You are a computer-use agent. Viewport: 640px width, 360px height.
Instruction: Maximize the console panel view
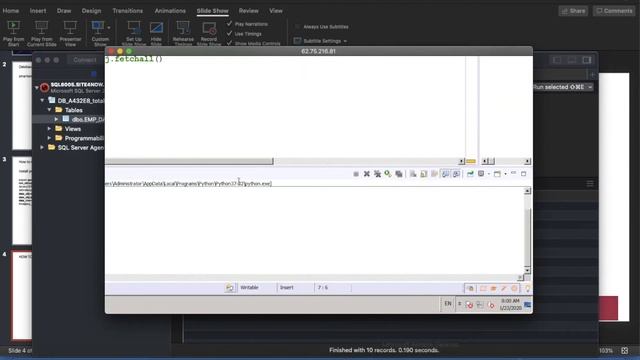tap(524, 173)
